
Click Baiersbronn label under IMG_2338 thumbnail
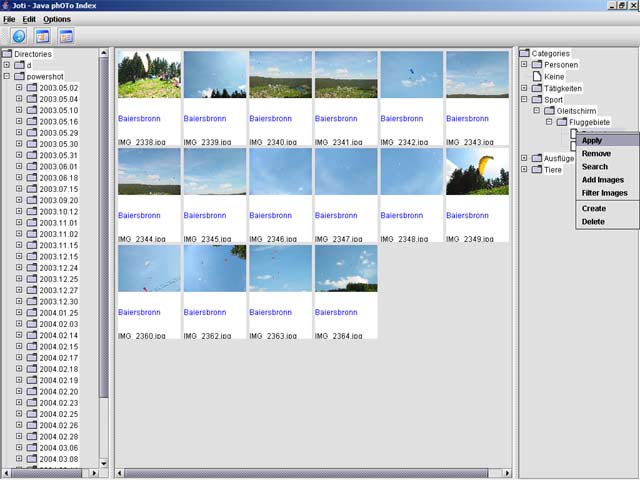[x=134, y=118]
